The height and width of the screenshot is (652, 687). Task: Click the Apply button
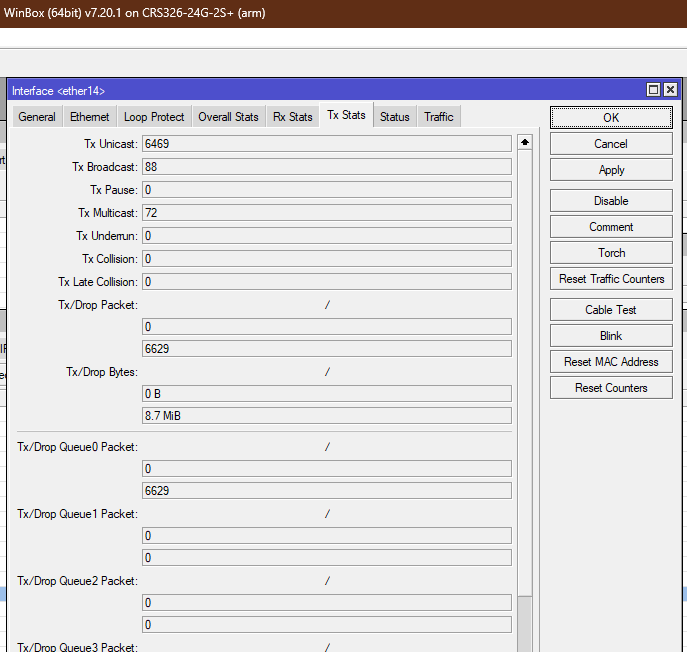611,170
